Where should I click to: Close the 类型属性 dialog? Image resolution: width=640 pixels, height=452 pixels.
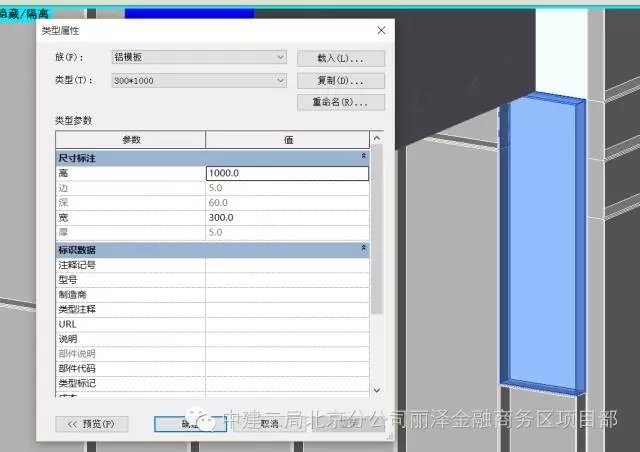pos(381,32)
